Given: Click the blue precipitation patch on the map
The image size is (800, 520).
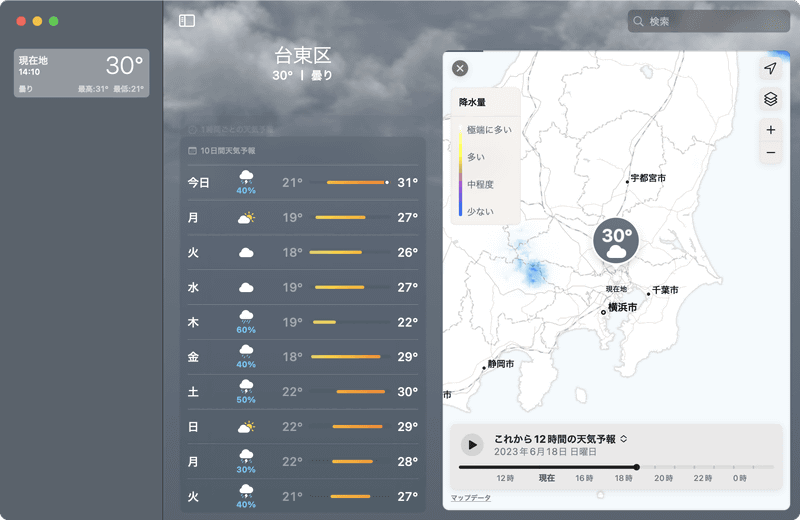Looking at the screenshot, I should click(x=534, y=272).
